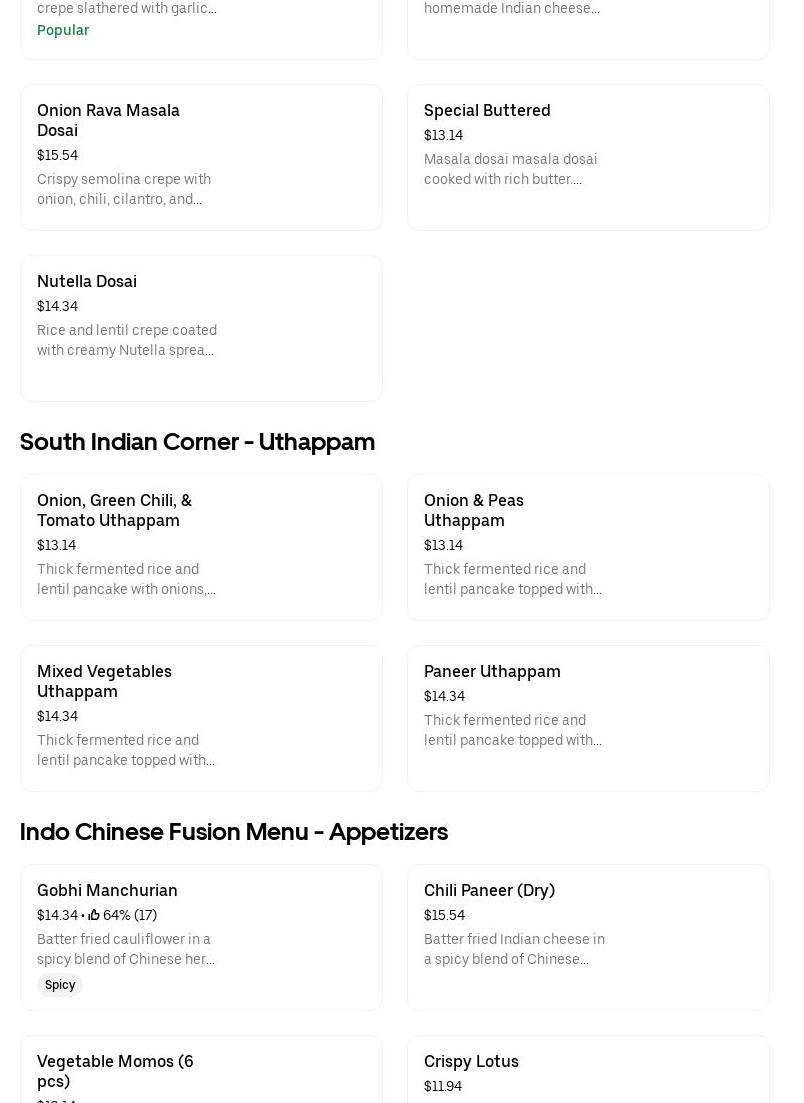Open the Onion Rava Masala Dosai item
The height and width of the screenshot is (1103, 804).
point(108,120)
